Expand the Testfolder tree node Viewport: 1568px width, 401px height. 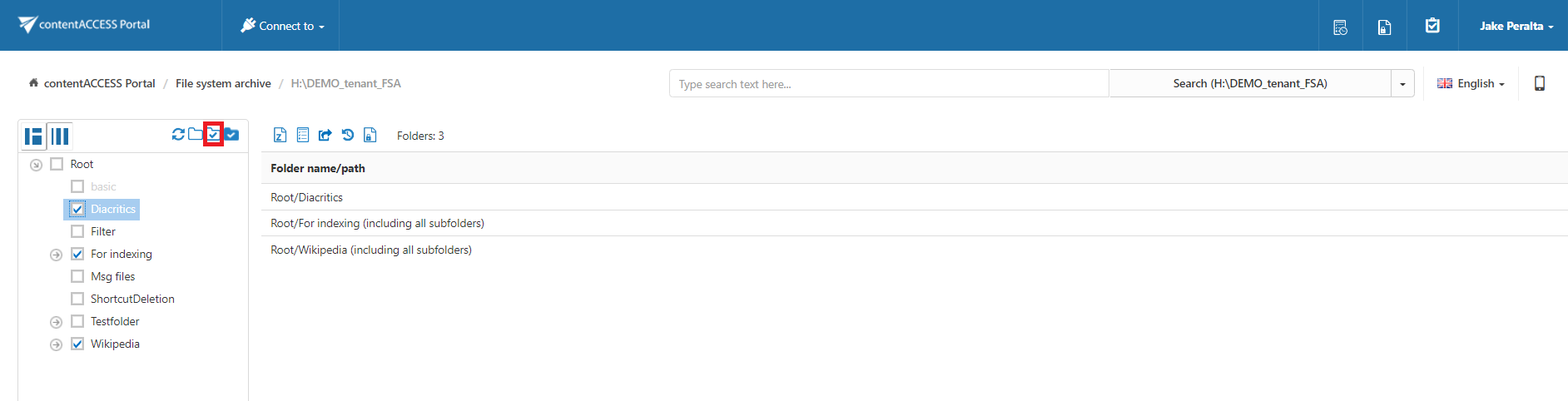click(56, 322)
